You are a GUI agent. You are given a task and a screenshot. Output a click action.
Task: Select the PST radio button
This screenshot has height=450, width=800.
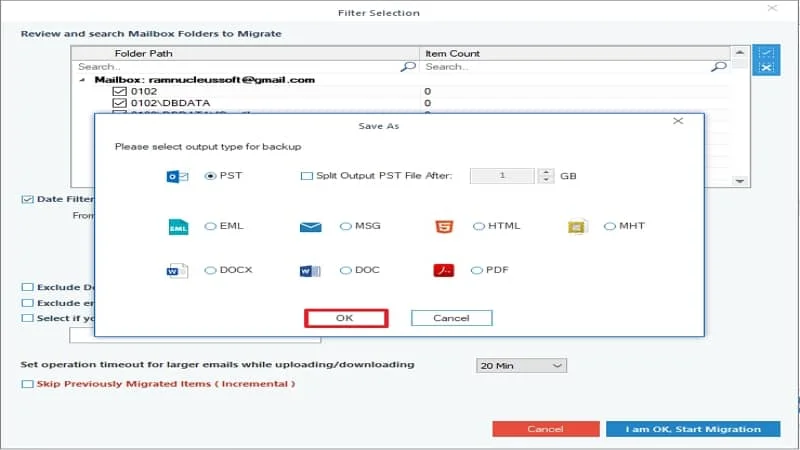[x=210, y=176]
